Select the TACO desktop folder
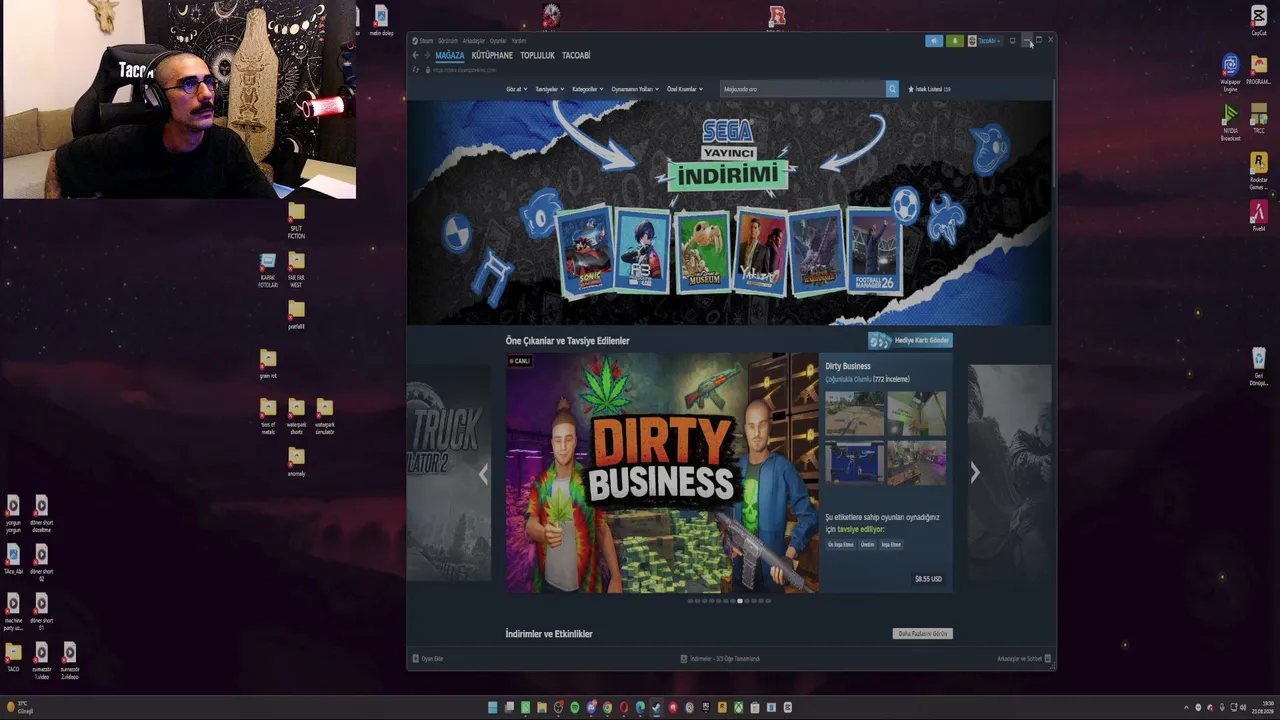This screenshot has height=720, width=1280. click(x=13, y=658)
